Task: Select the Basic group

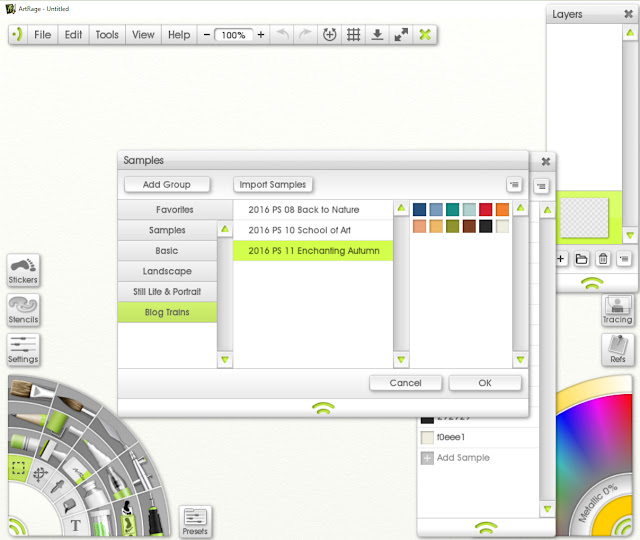Action: click(x=167, y=251)
